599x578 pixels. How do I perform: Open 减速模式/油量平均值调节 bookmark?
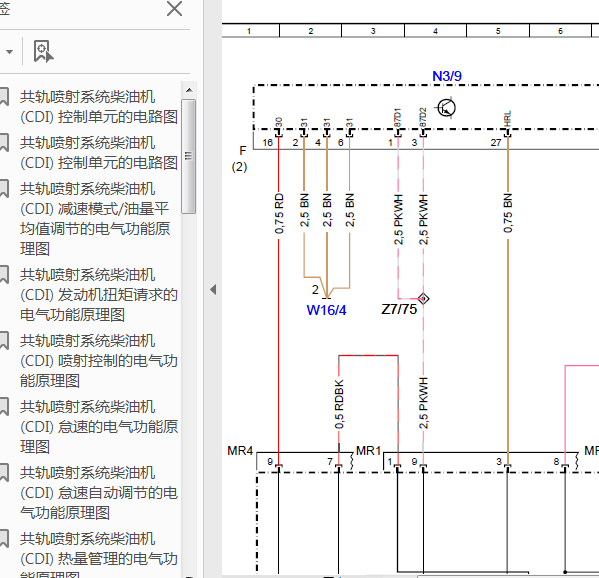(x=95, y=219)
